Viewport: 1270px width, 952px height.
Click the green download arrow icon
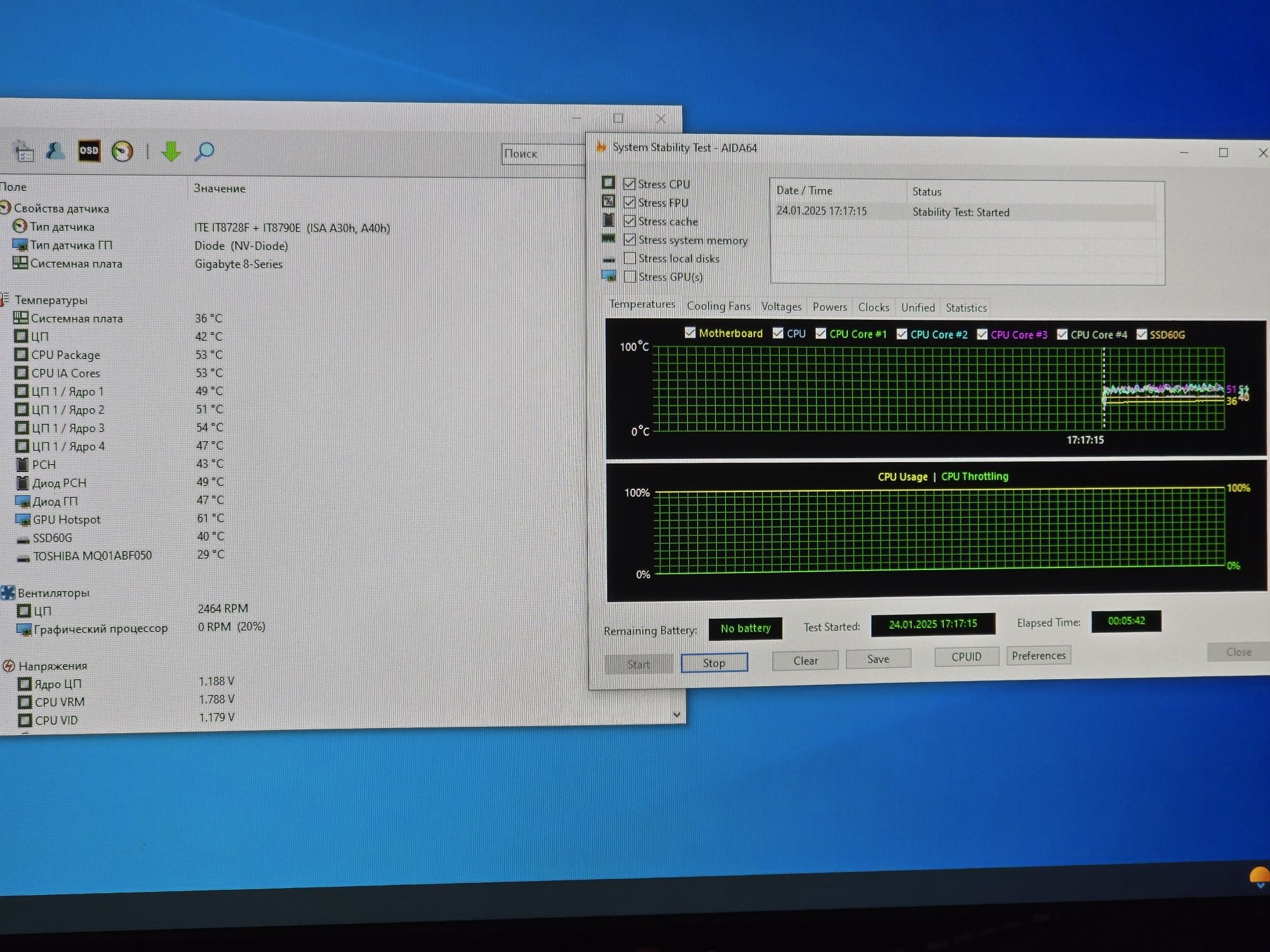[x=171, y=152]
